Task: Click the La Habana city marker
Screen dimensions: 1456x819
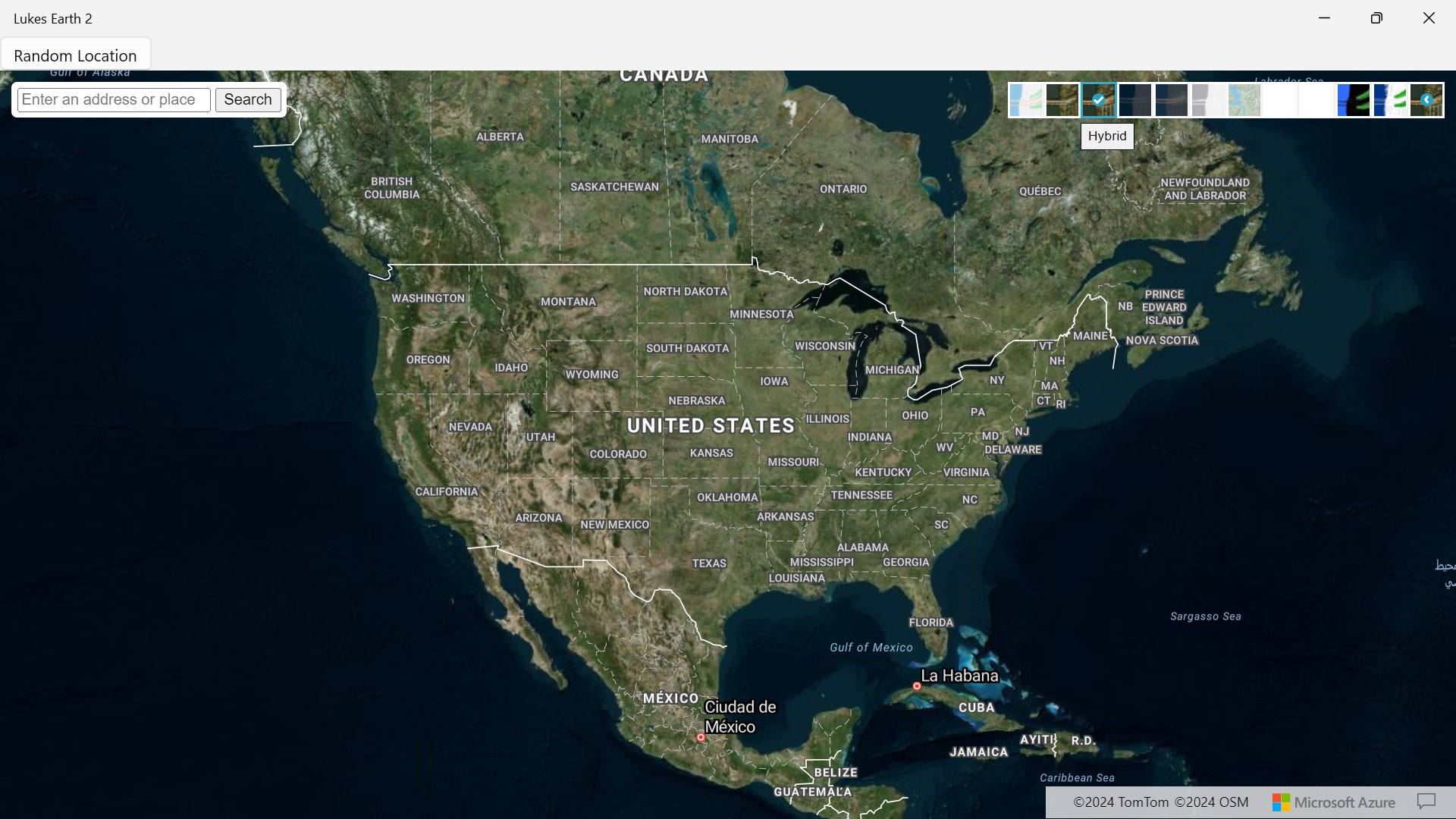Action: [917, 686]
